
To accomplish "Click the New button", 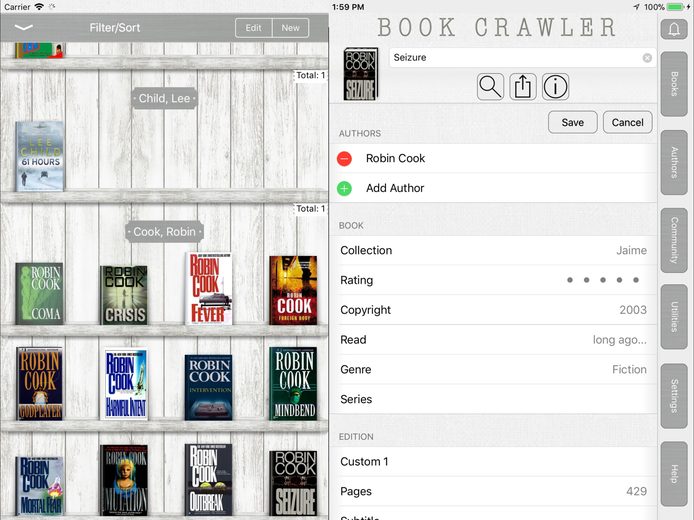I will click(290, 27).
